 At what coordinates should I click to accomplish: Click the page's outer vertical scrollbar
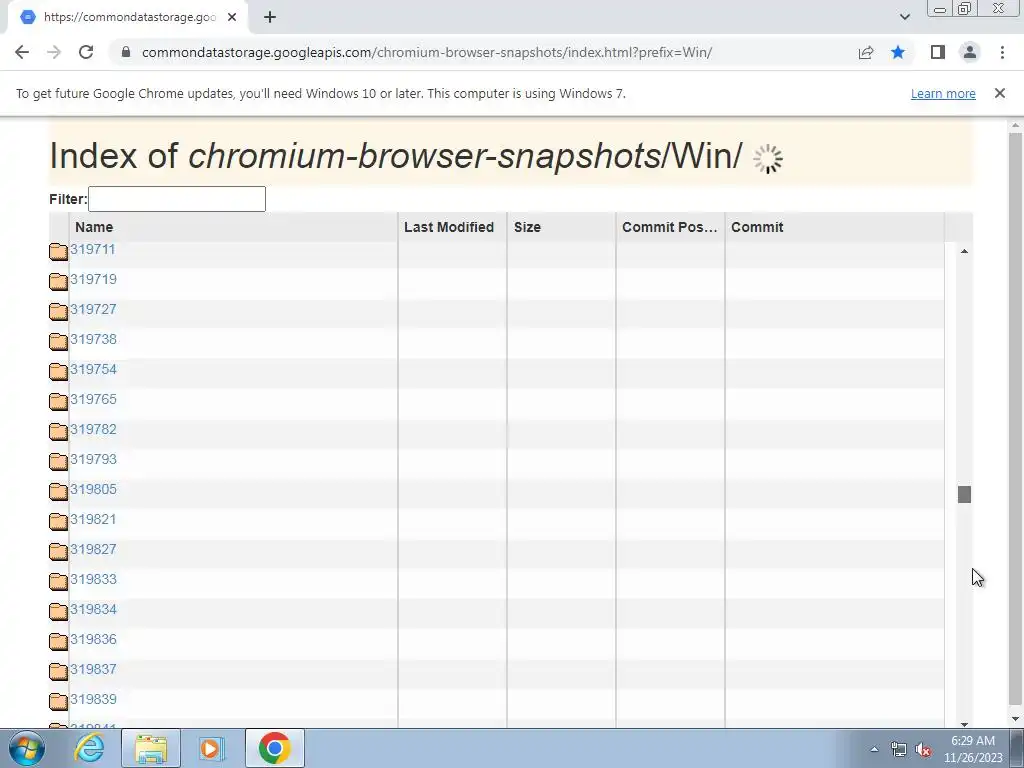[x=1015, y=418]
